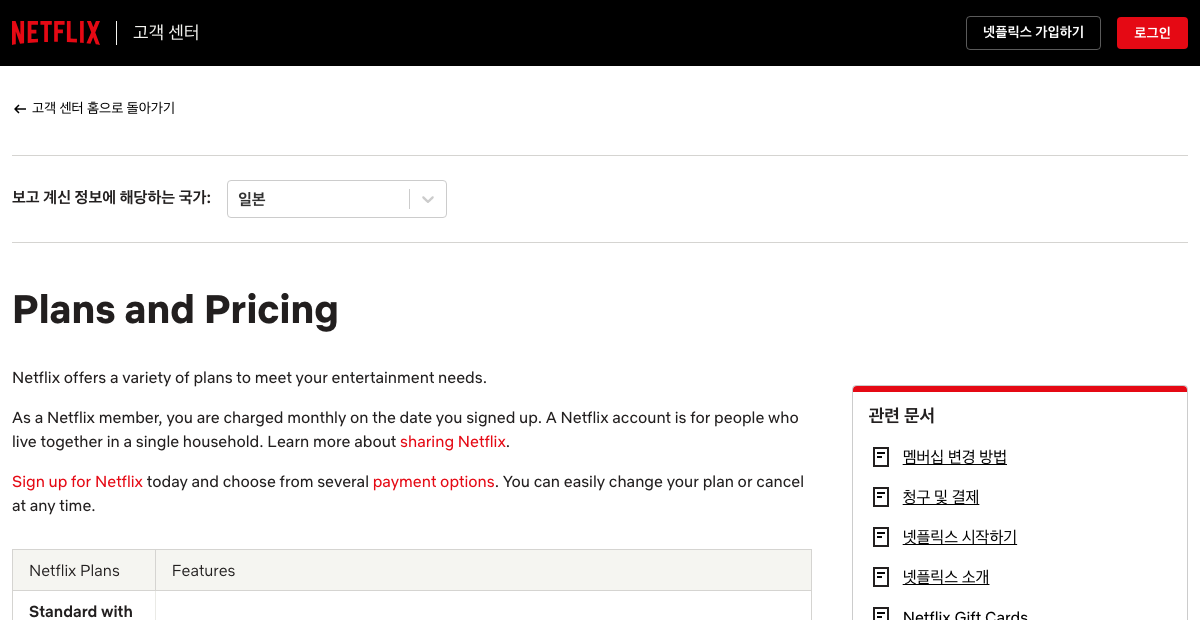Image resolution: width=1200 pixels, height=620 pixels.
Task: Open the 고객 센터 header link
Action: coord(166,33)
